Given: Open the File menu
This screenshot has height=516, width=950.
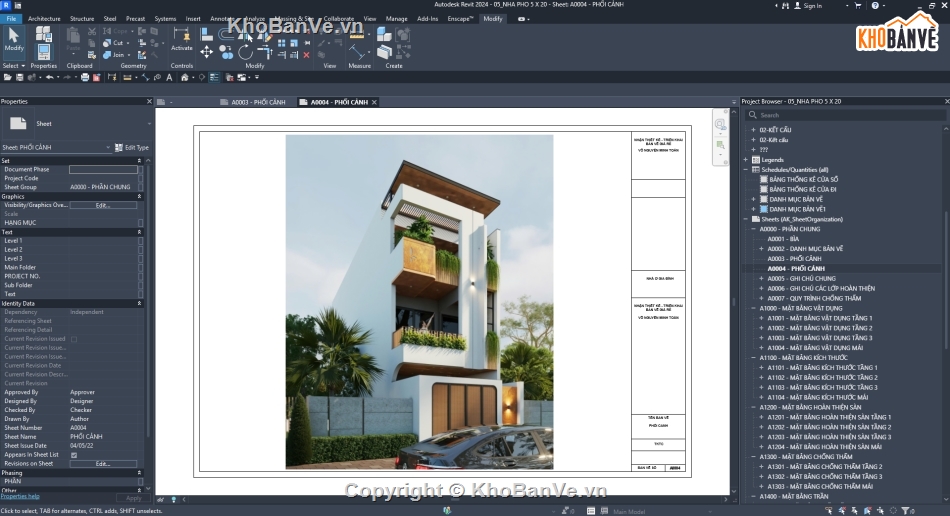Looking at the screenshot, I should coord(11,19).
